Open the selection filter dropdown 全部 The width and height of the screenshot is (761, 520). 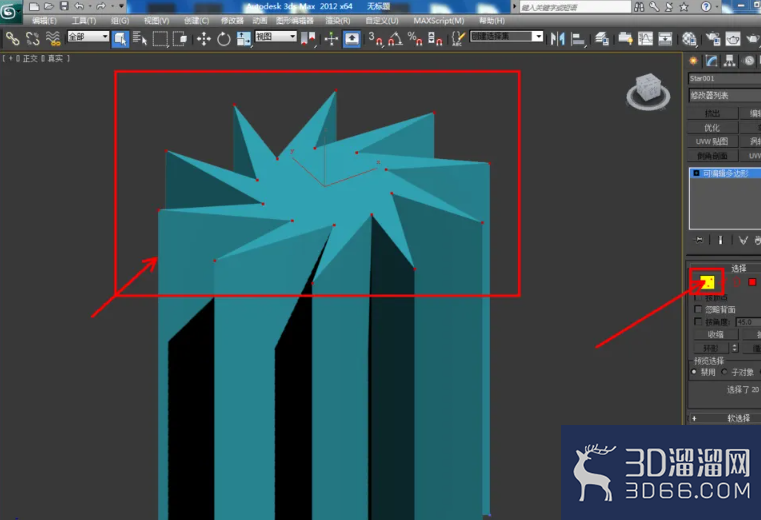[88, 36]
